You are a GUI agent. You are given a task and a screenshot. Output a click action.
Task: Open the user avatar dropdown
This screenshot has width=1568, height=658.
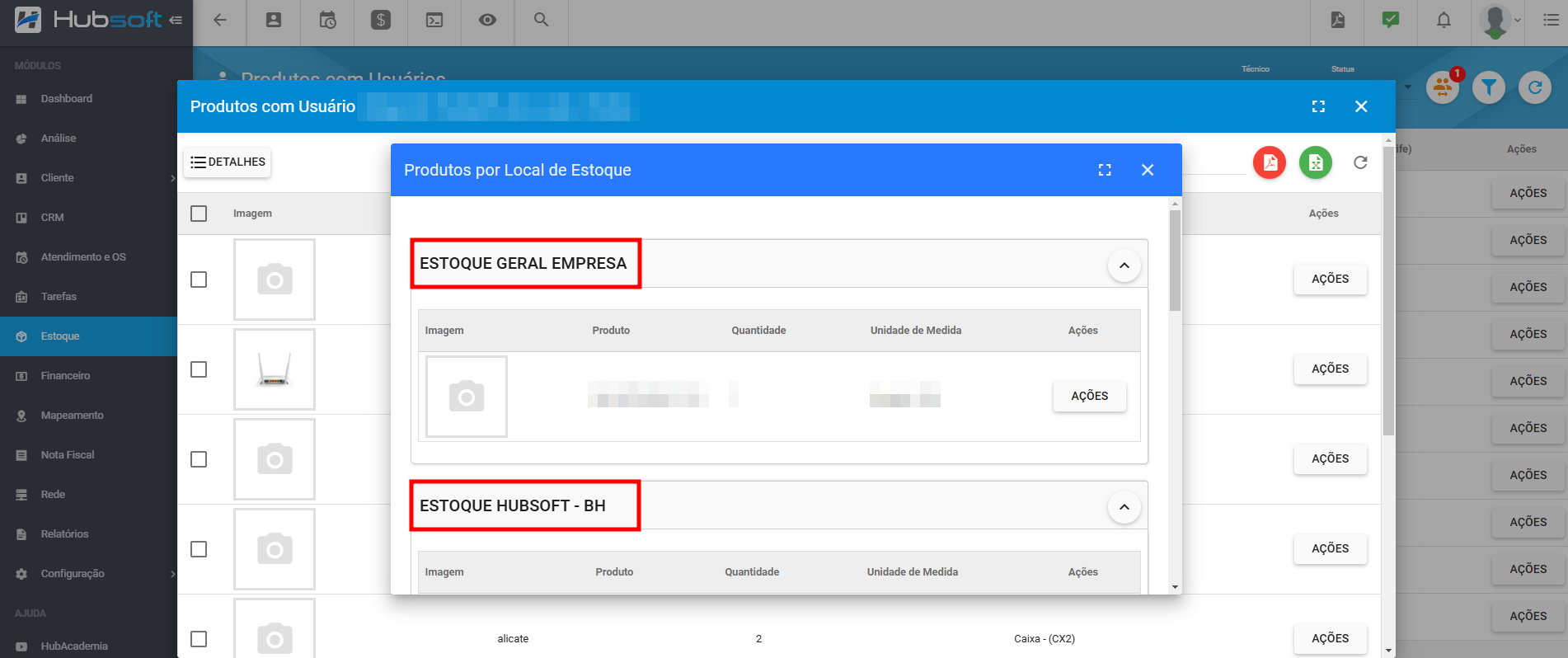[1500, 21]
